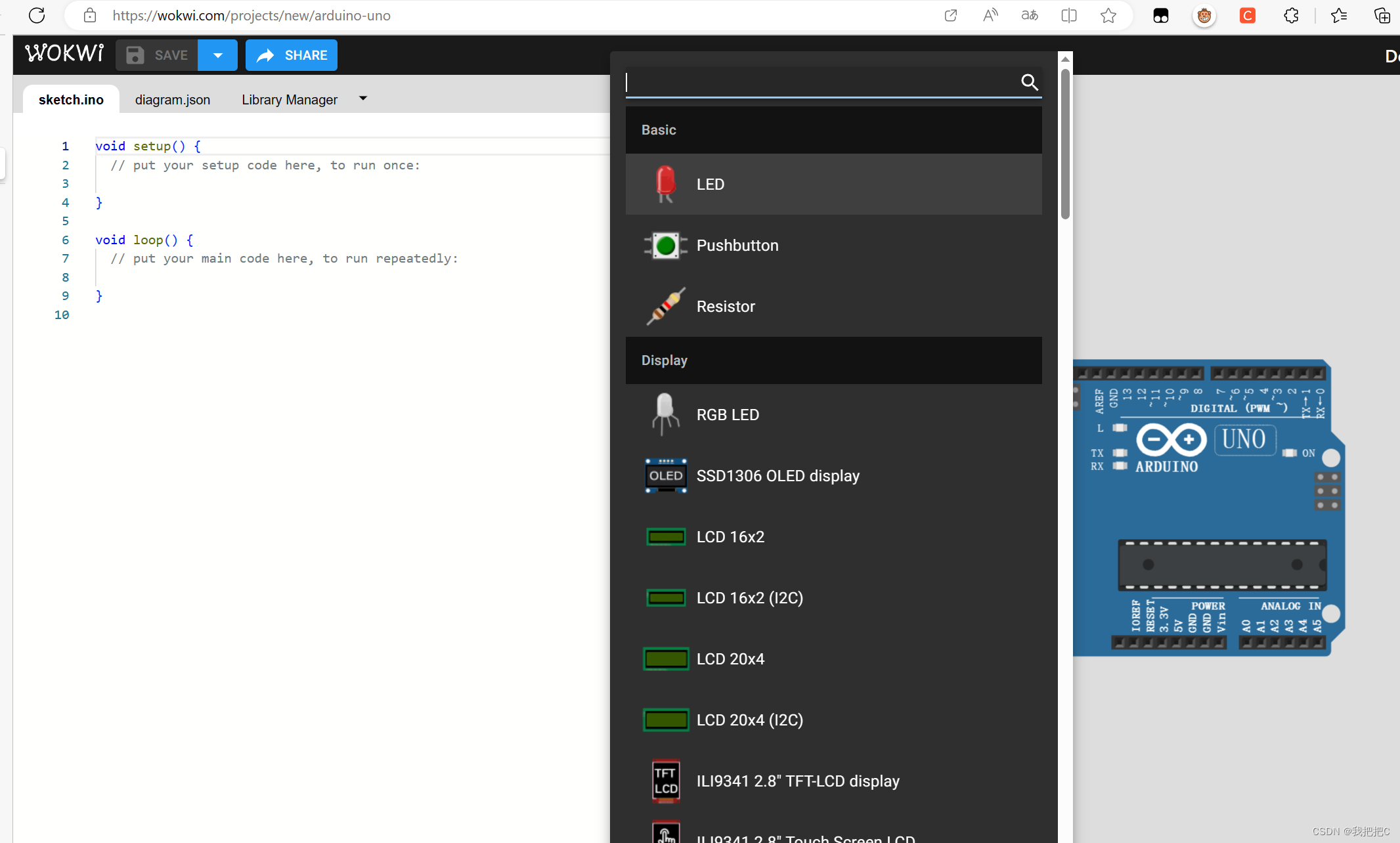Click the red C extension icon
Screen dimensions: 1400x843
click(1248, 15)
